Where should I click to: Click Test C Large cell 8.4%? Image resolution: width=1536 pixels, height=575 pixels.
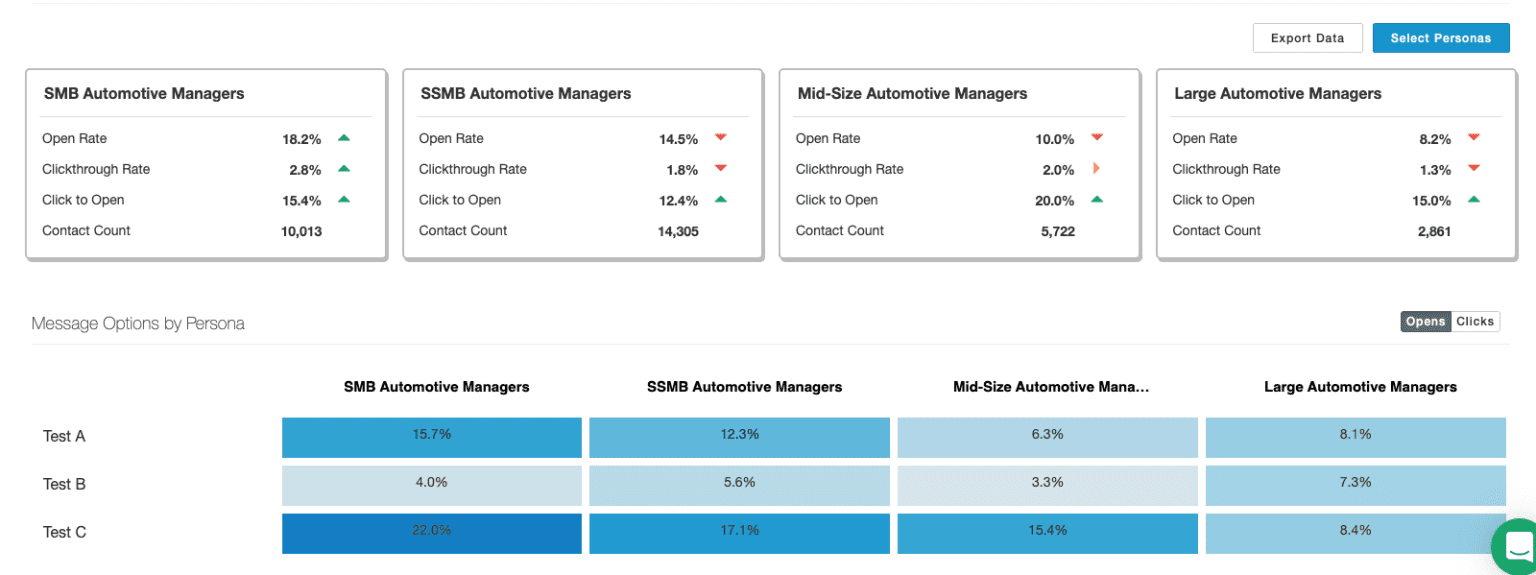(1355, 531)
